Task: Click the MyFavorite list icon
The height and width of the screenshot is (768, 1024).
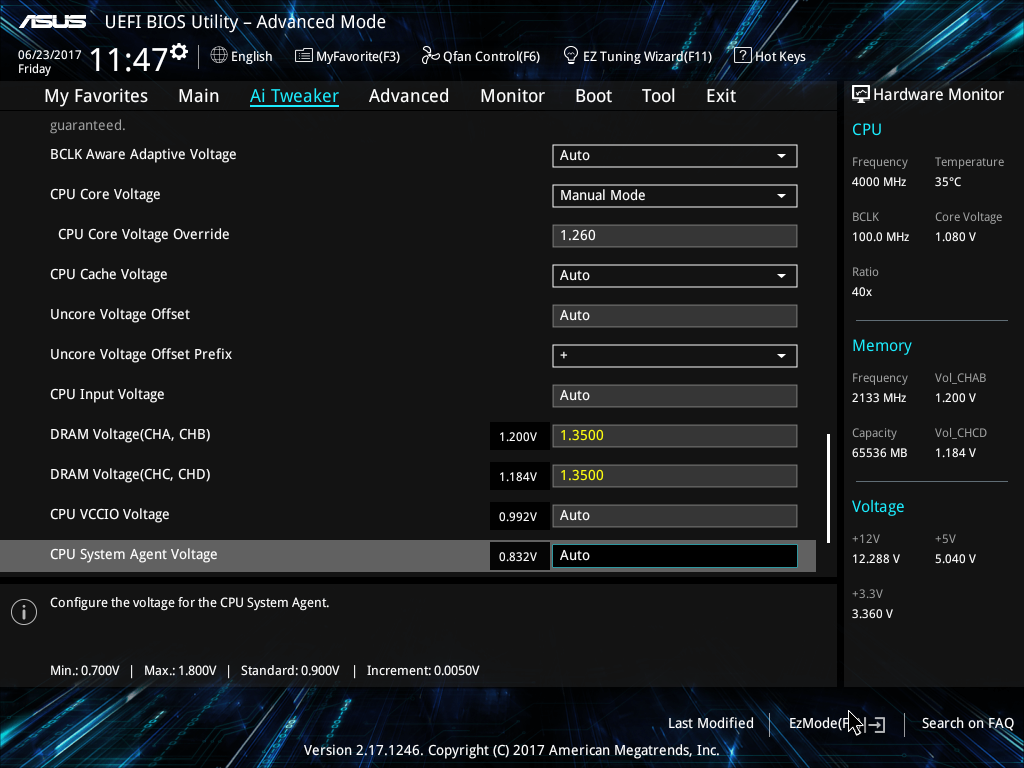Action: [x=304, y=56]
